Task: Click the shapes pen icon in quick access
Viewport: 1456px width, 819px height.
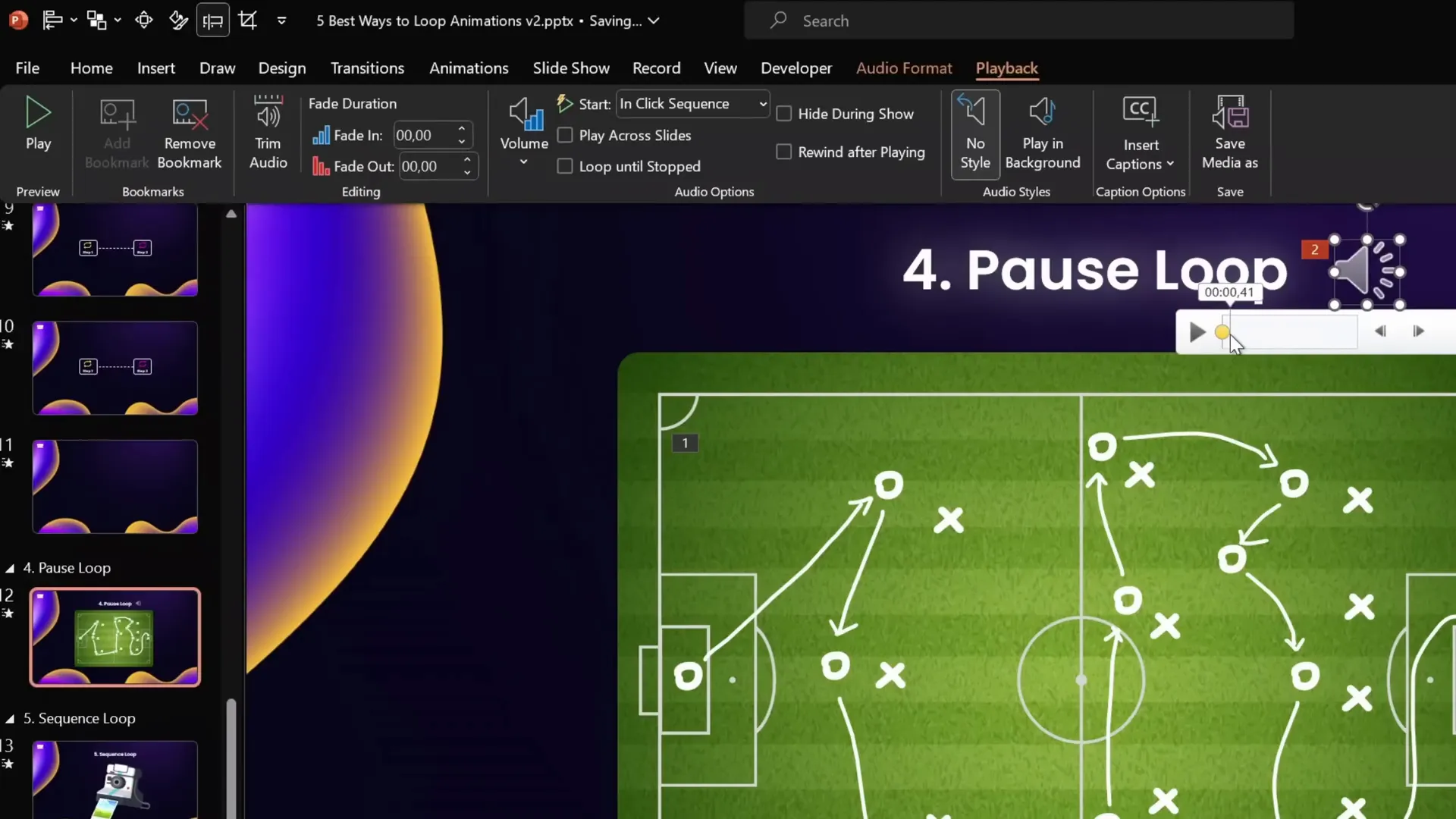Action: 178,20
